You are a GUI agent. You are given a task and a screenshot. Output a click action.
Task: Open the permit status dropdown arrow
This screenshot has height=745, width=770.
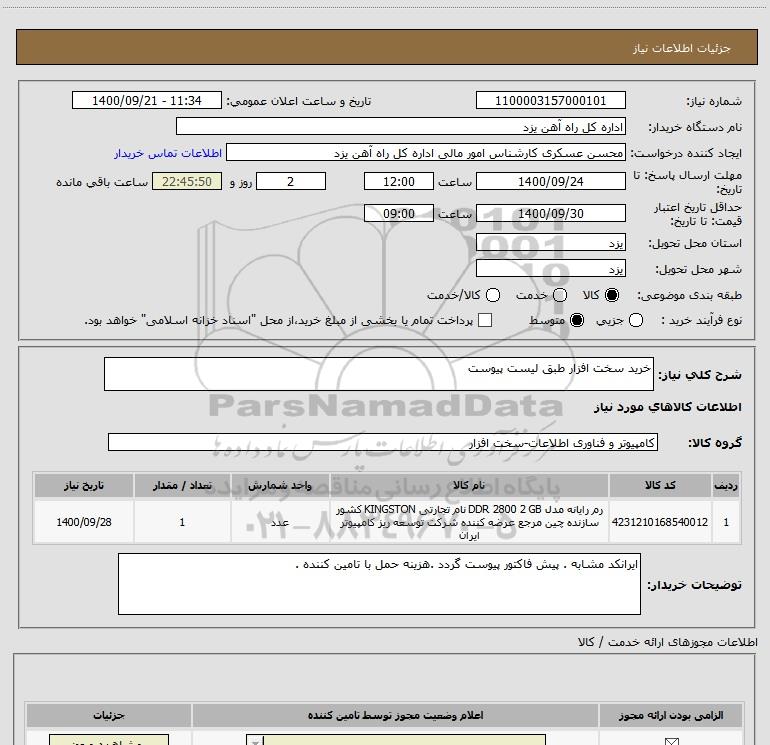point(255,741)
